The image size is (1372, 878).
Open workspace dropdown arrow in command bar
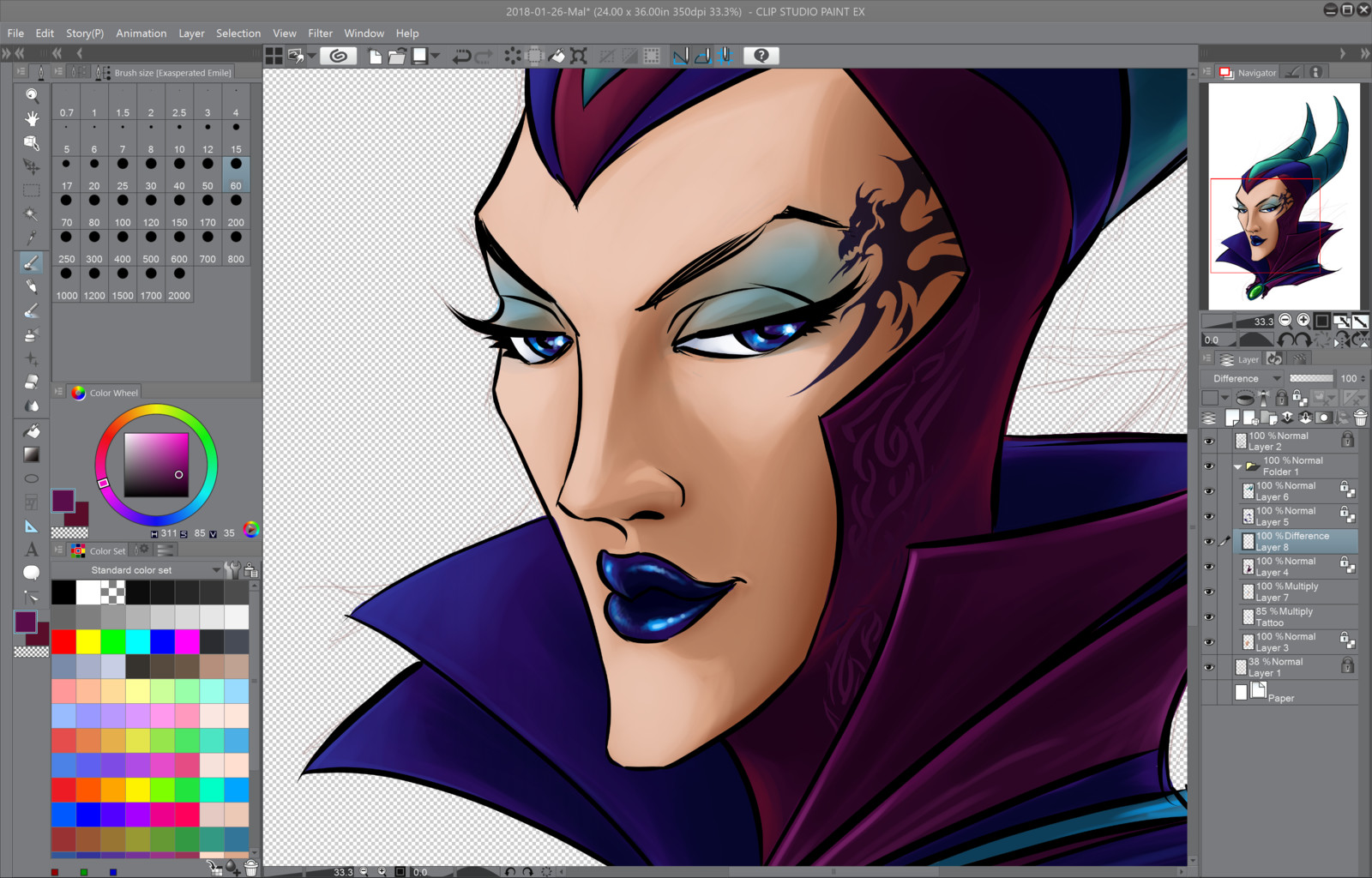[x=311, y=56]
